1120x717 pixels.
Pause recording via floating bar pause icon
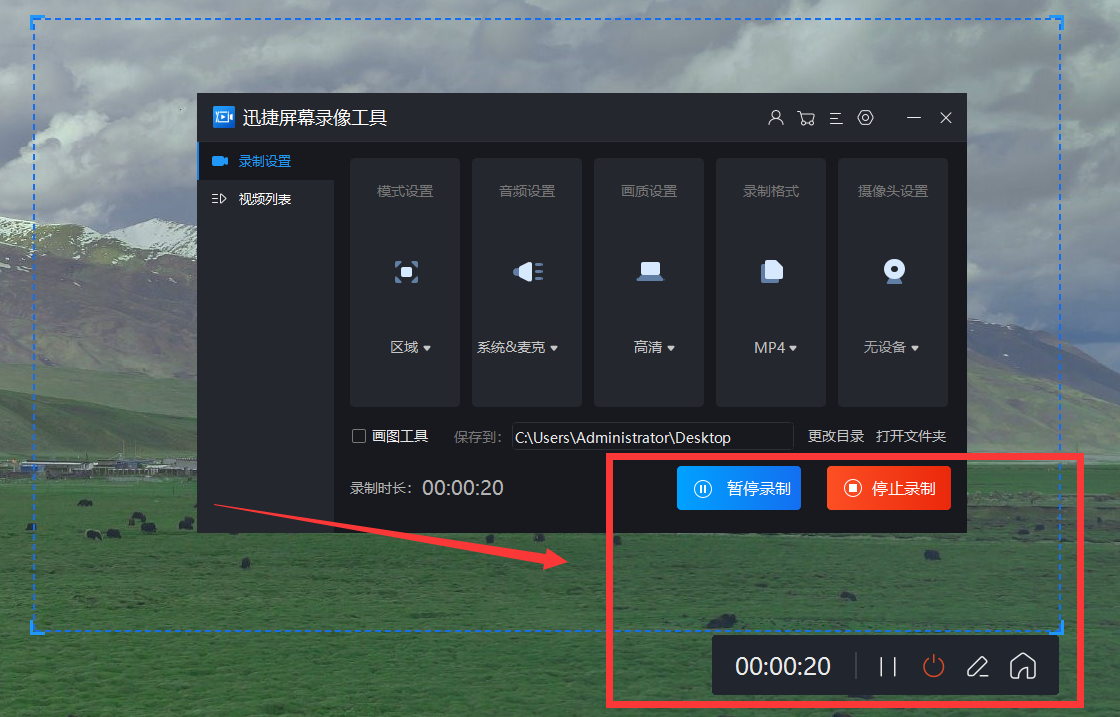click(886, 666)
